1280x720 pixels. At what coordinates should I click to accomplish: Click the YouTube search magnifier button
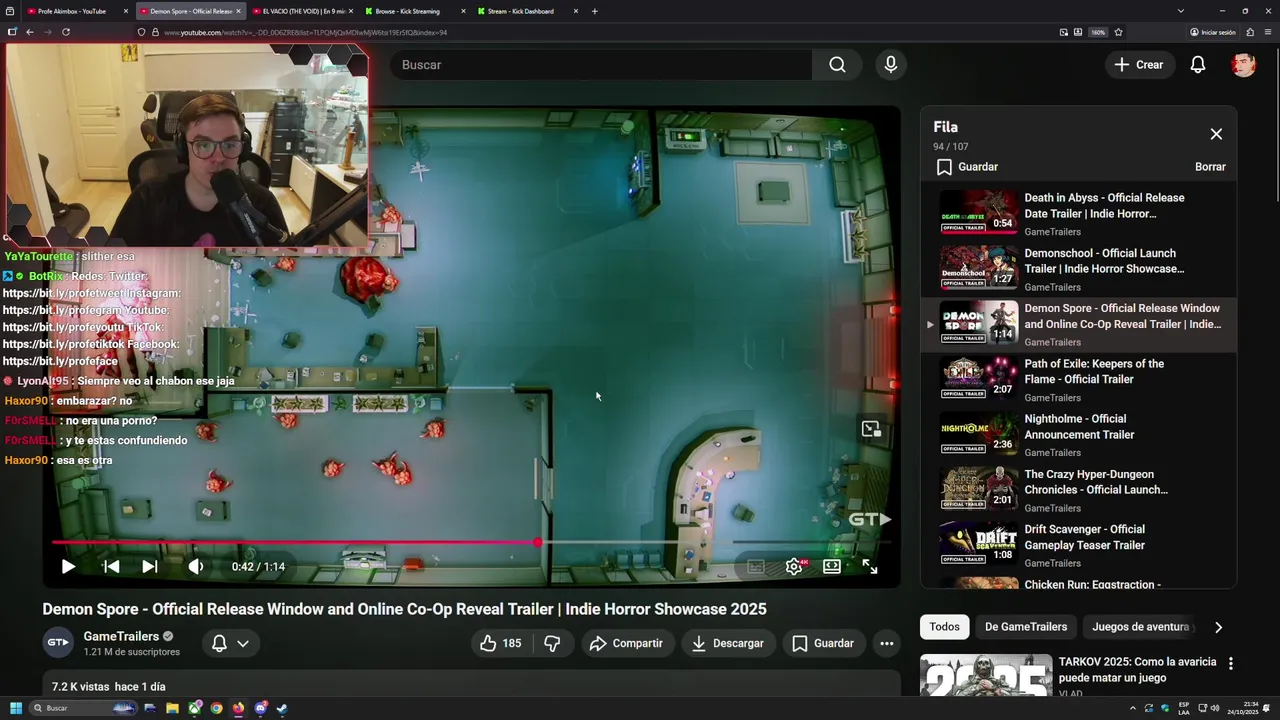point(837,65)
